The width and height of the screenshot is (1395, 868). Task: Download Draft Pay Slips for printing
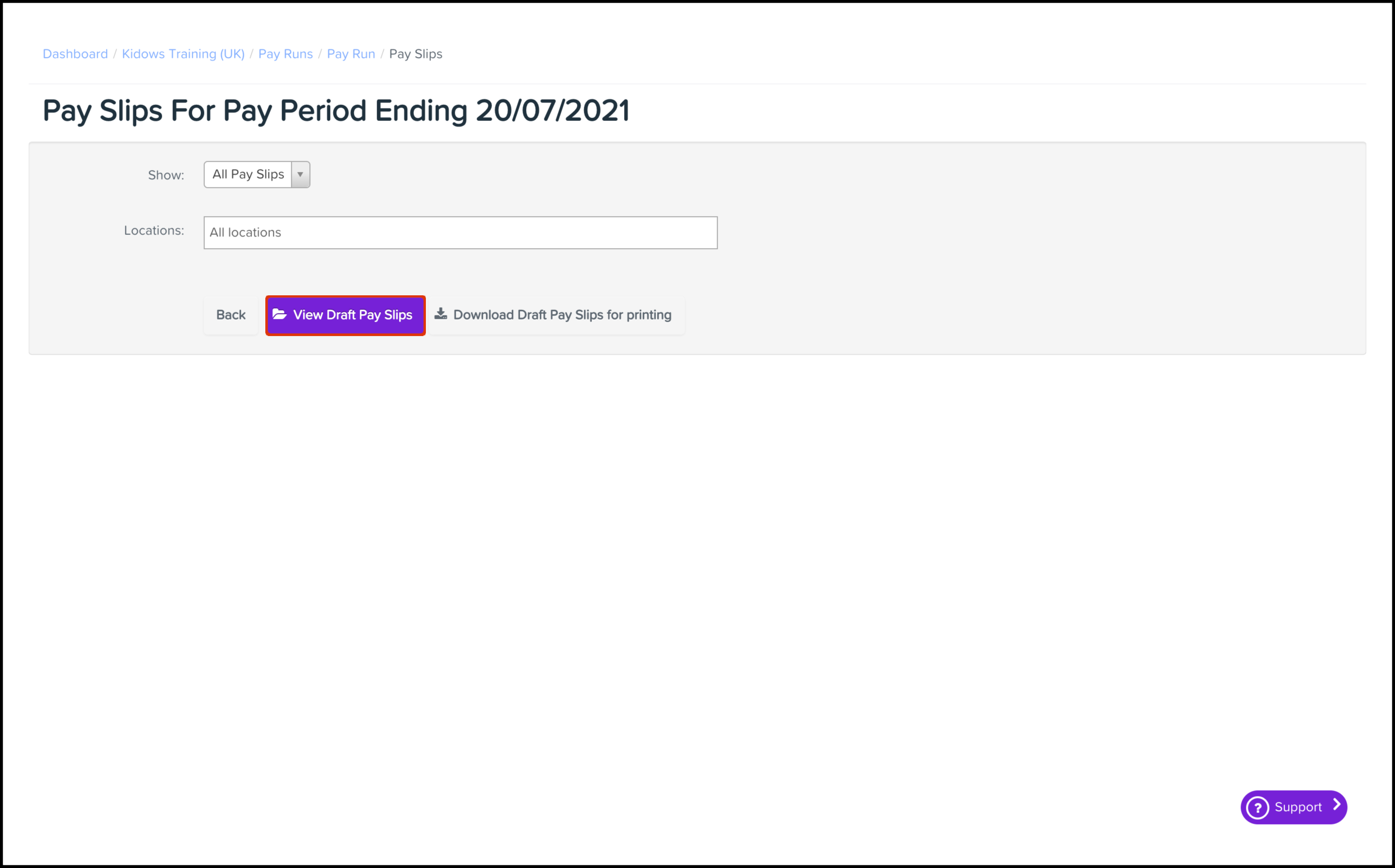tap(556, 315)
